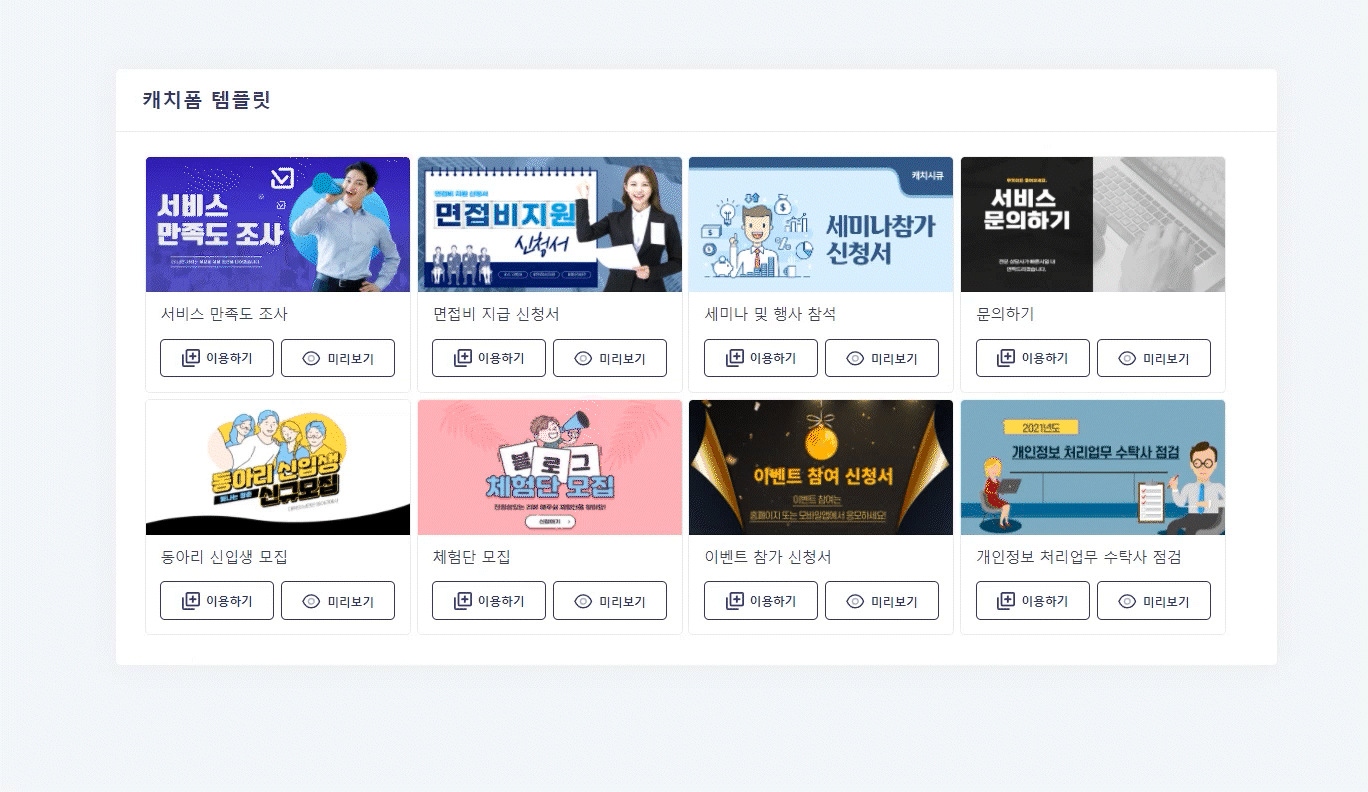Preview the 개인정보 처리업무 수탁사 점검 template (미리보기)
This screenshot has height=792, width=1368.
click(1154, 601)
